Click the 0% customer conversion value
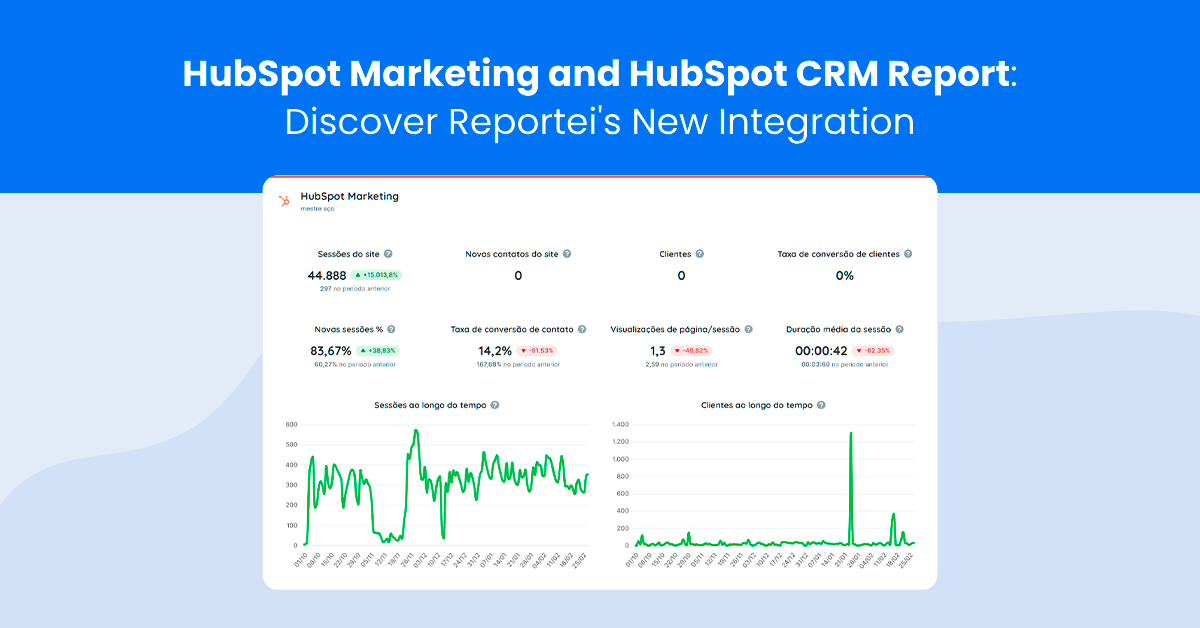 [844, 276]
